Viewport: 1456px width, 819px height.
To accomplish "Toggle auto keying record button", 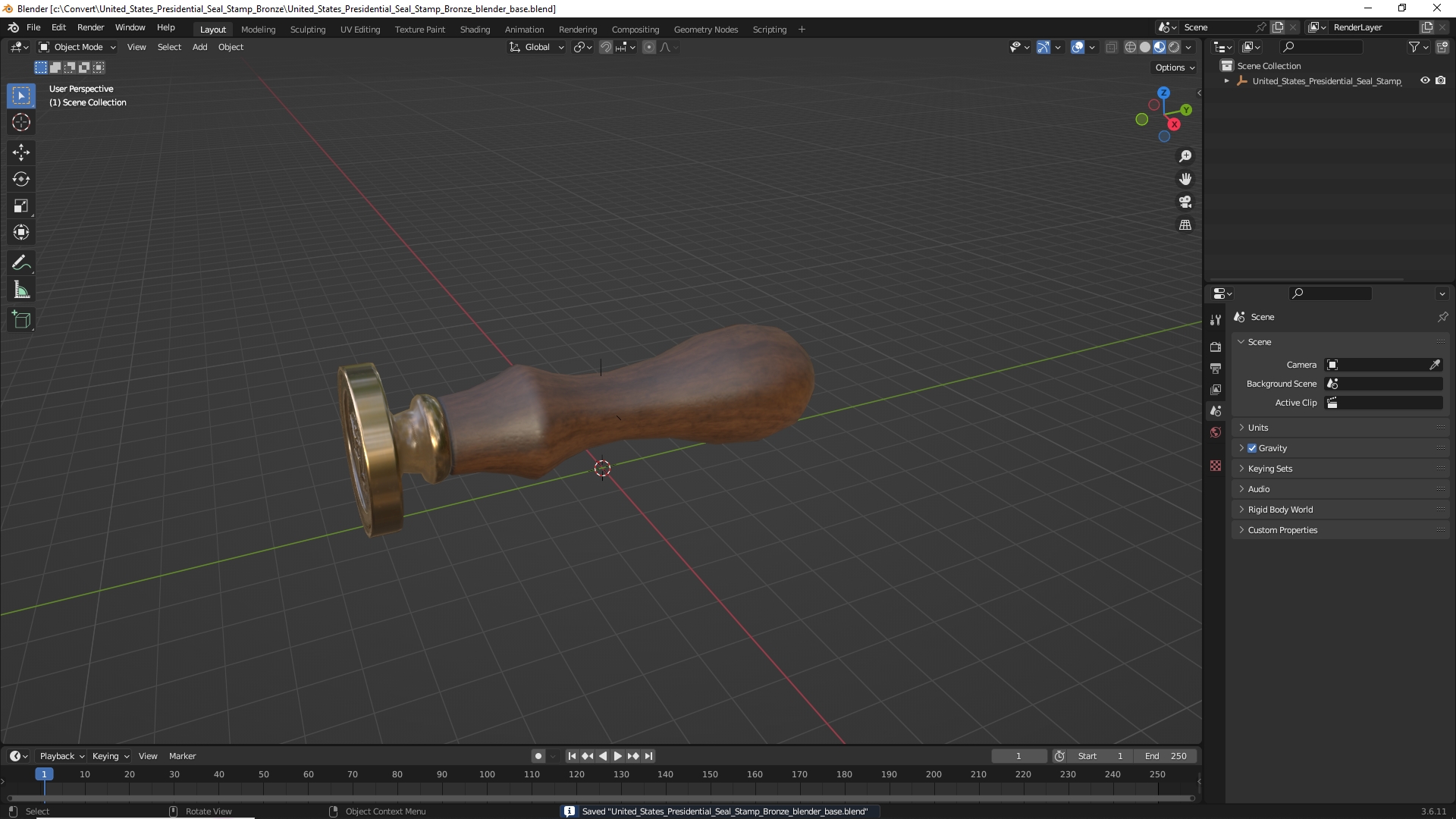I will click(x=538, y=756).
